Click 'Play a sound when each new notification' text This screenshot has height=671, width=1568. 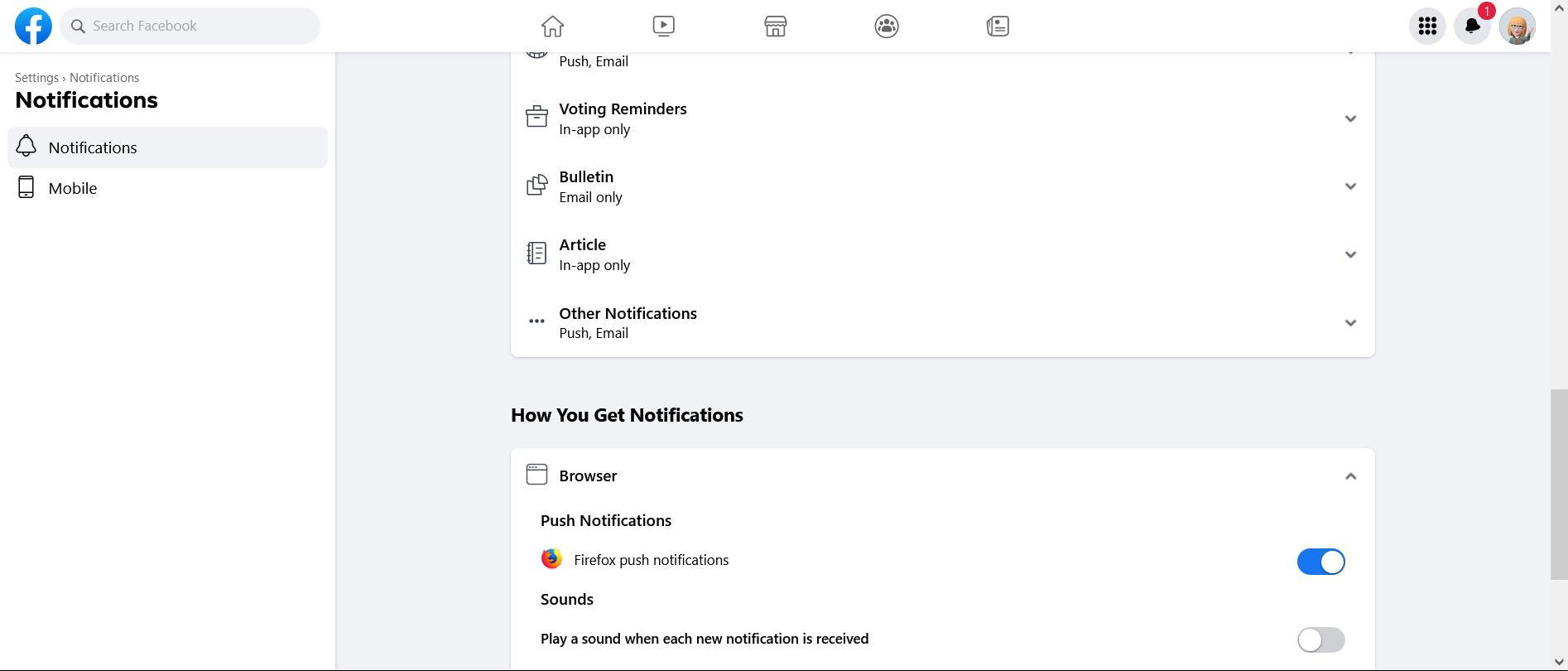click(705, 639)
